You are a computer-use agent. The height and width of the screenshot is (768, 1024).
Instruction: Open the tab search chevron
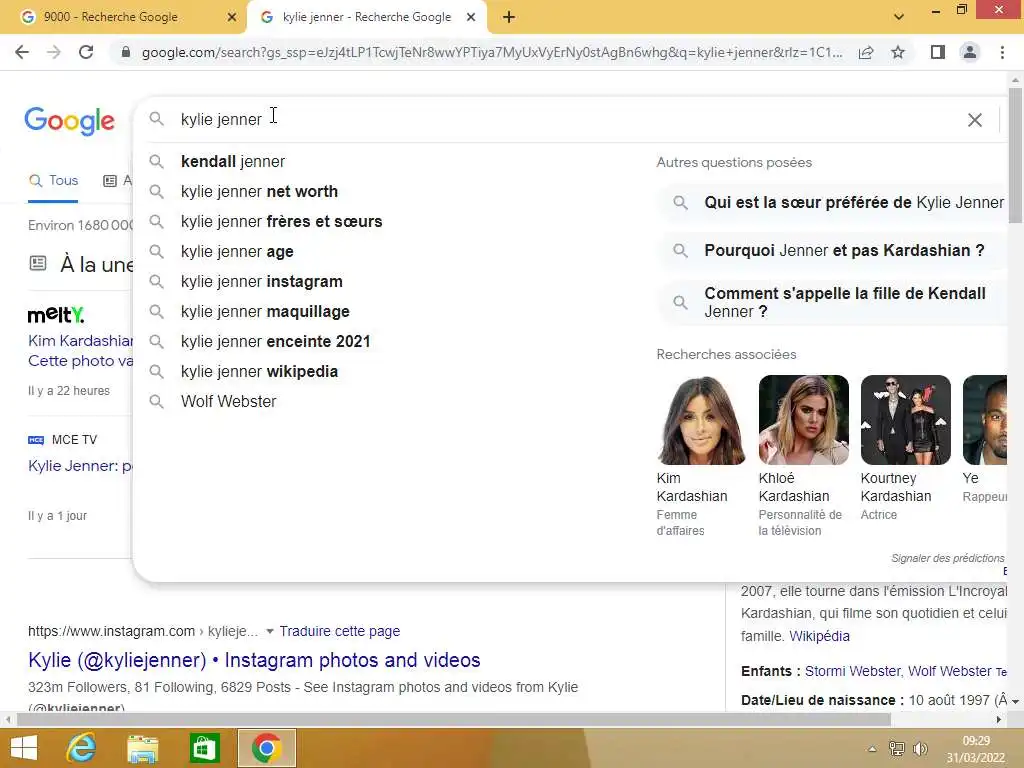click(899, 17)
